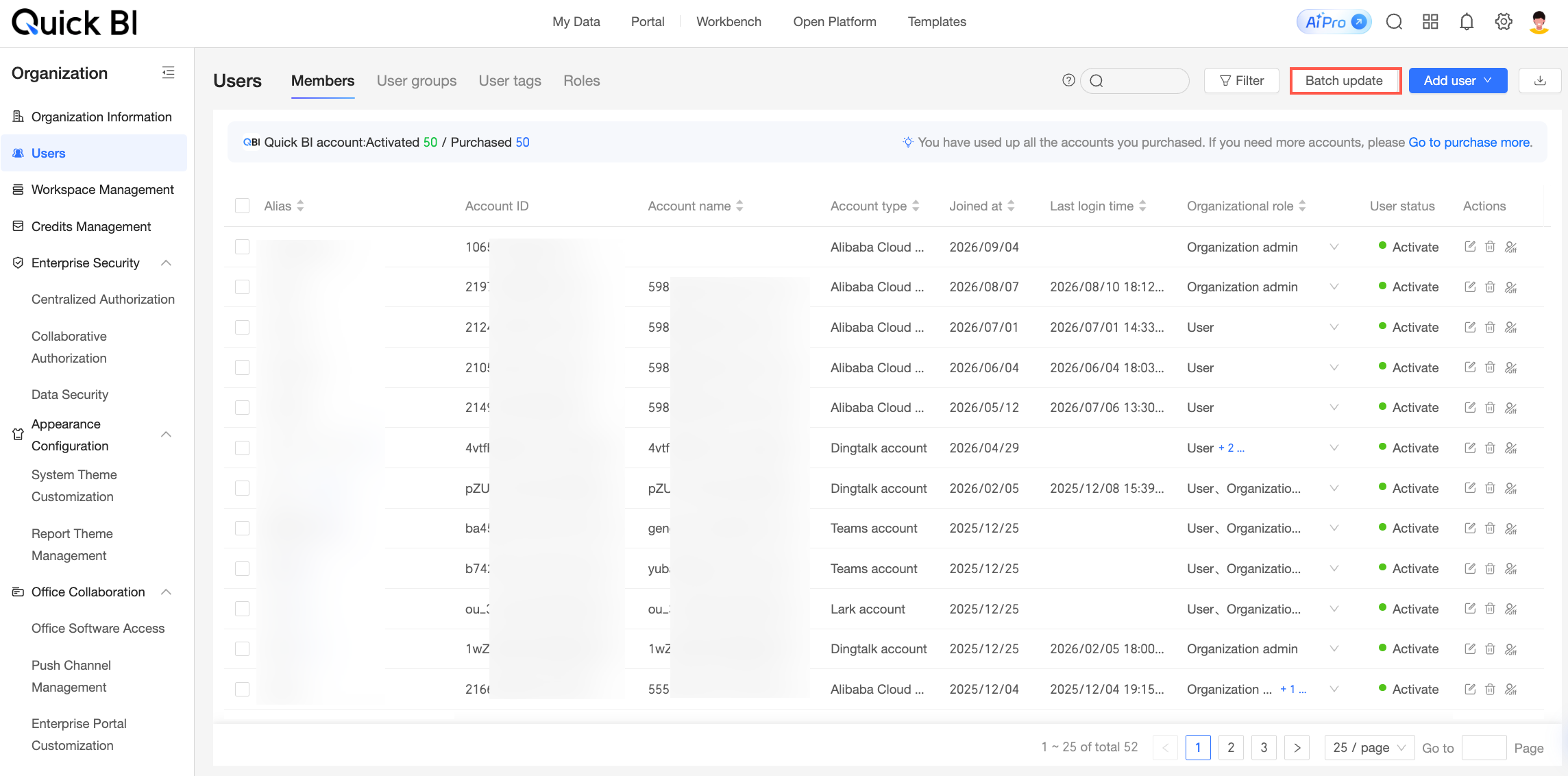Open role dropdown for user joined 2026/09/04
The image size is (1568, 776).
1334,247
